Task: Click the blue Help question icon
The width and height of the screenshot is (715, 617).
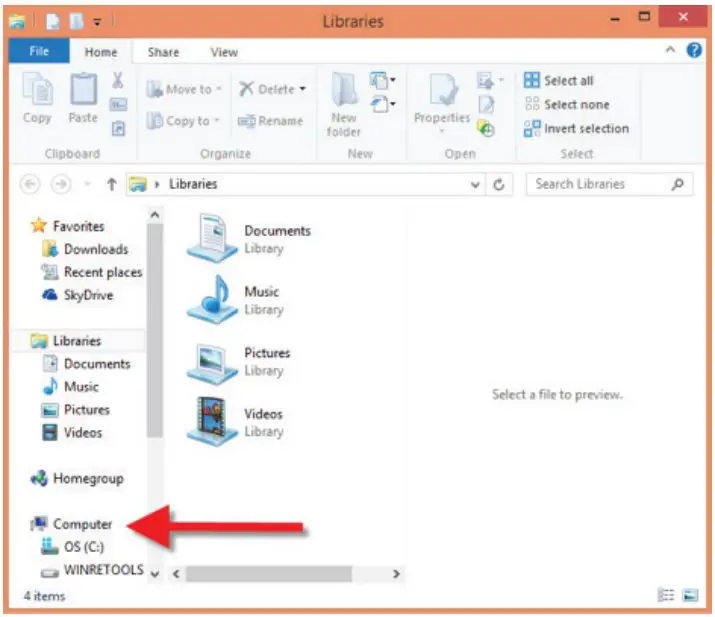Action: point(694,50)
